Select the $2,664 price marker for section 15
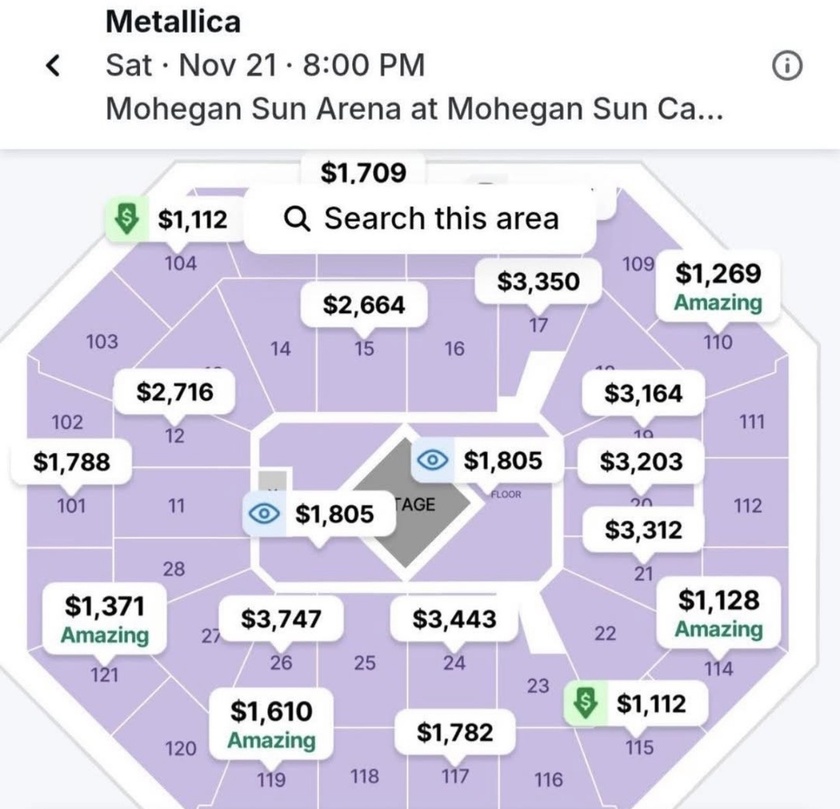Image resolution: width=840 pixels, height=809 pixels. pos(364,304)
